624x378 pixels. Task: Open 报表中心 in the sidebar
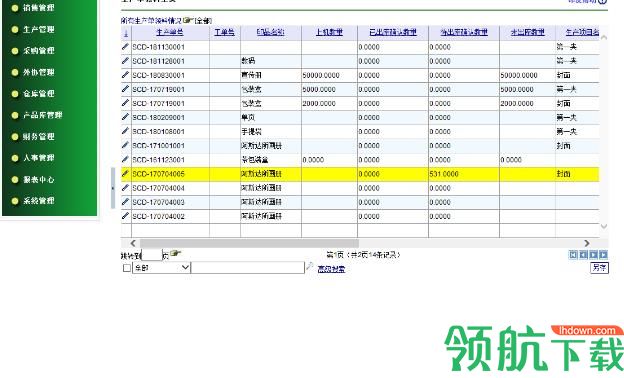39,179
